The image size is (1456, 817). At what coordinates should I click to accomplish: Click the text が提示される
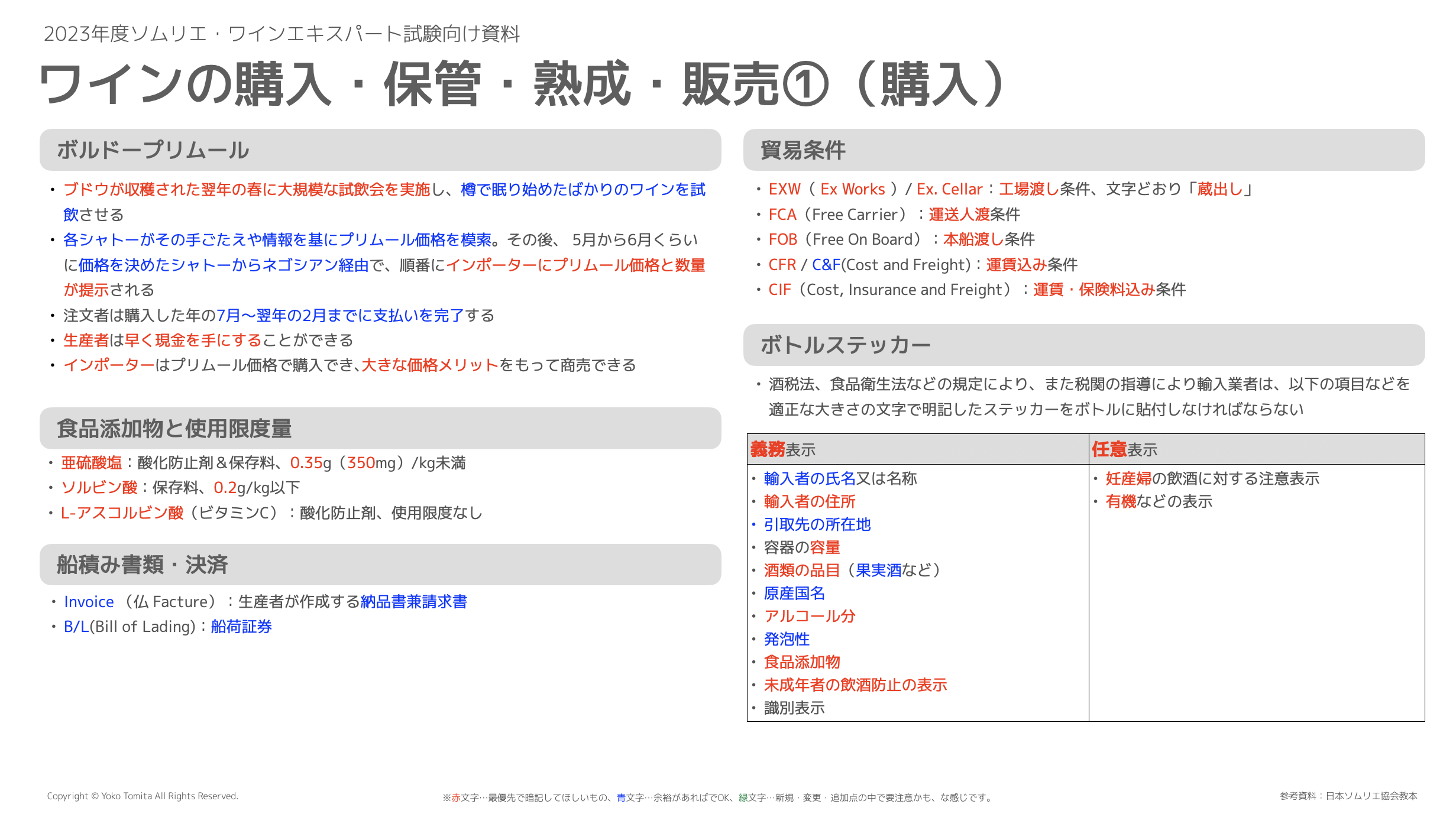(x=109, y=290)
